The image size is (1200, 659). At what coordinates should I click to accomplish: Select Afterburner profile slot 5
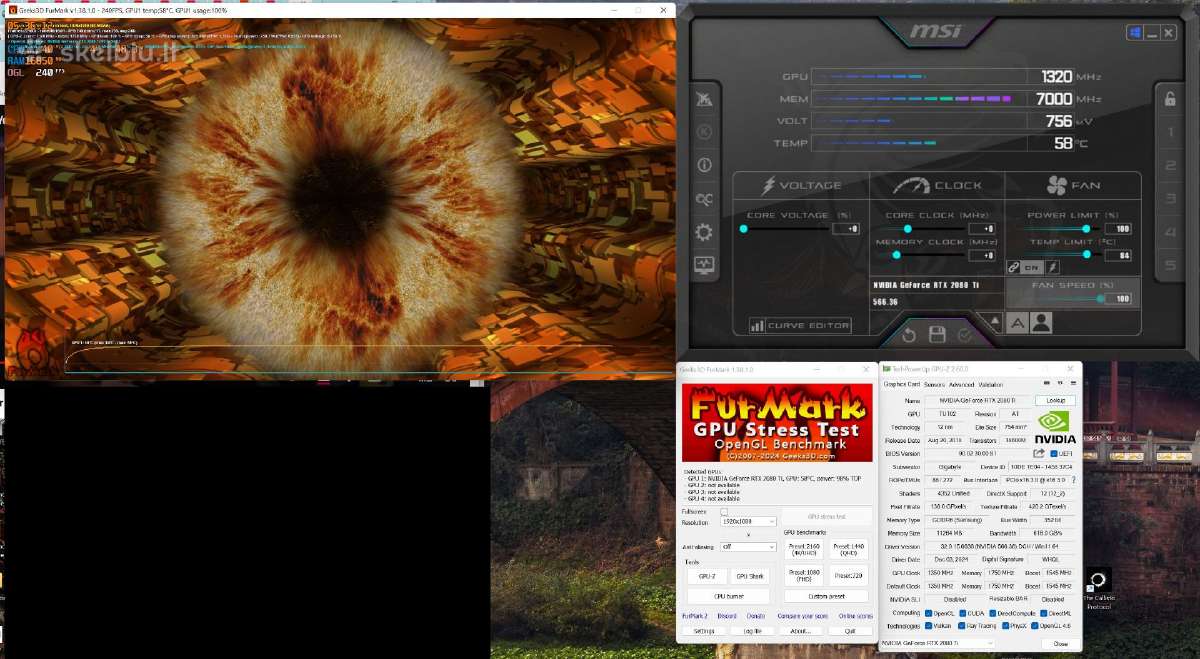click(x=1169, y=266)
